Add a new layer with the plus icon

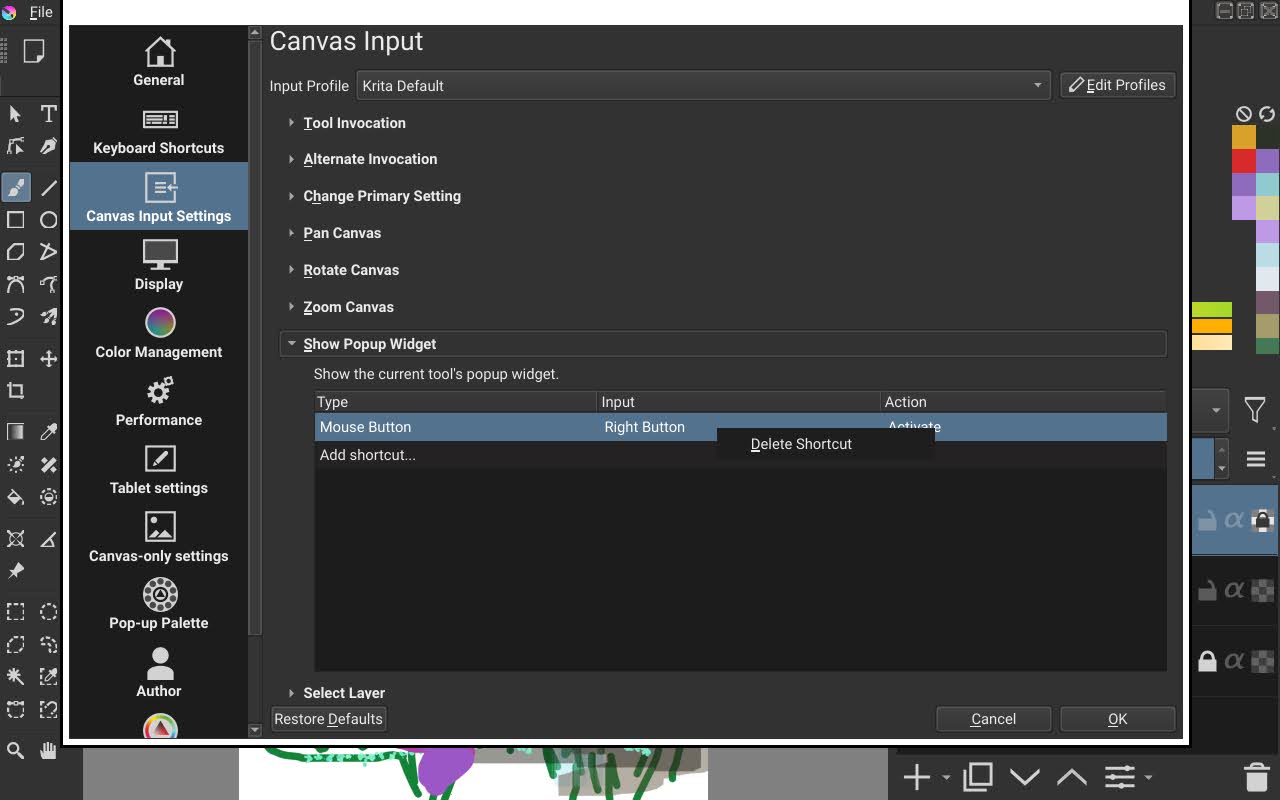[915, 776]
